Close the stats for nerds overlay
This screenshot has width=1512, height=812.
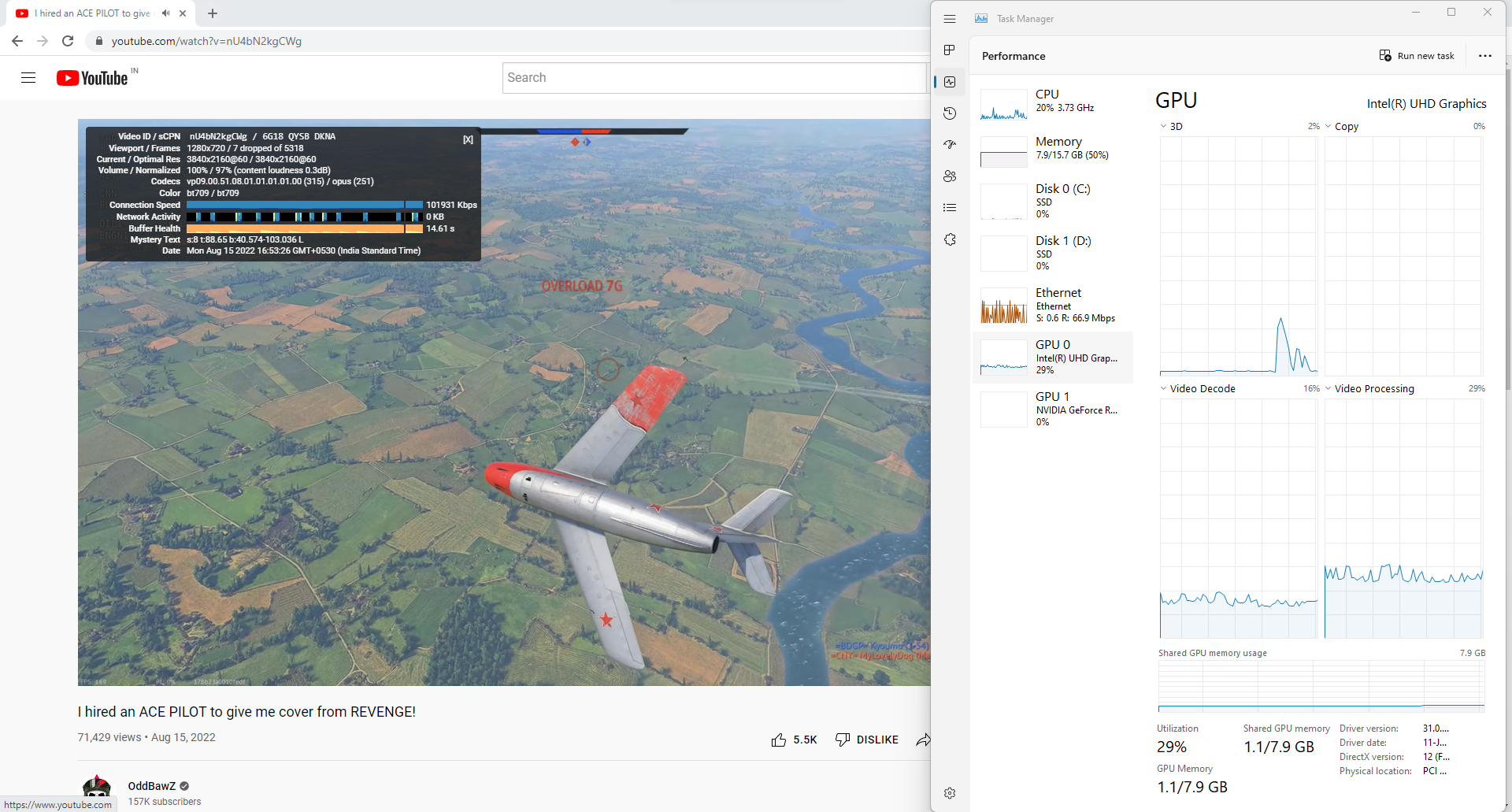point(468,139)
